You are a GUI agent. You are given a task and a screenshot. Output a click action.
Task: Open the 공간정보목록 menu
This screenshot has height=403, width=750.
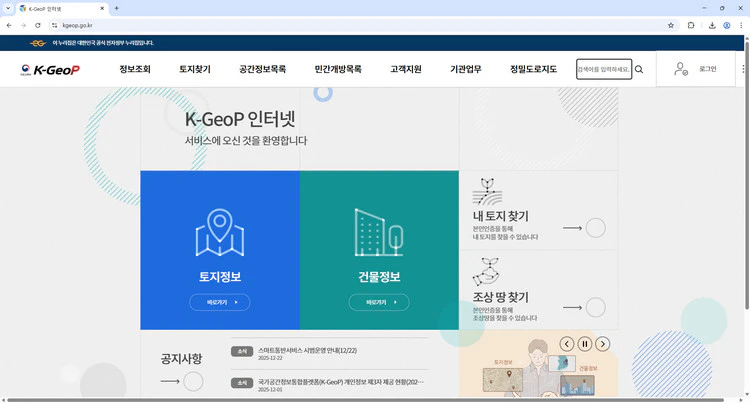(x=263, y=69)
